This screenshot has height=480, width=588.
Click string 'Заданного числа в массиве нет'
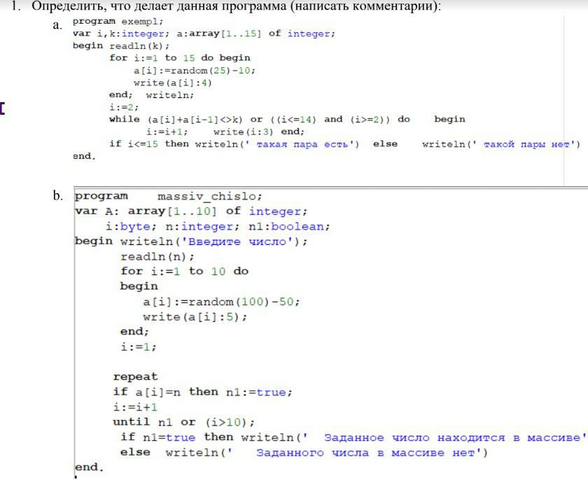point(368,453)
